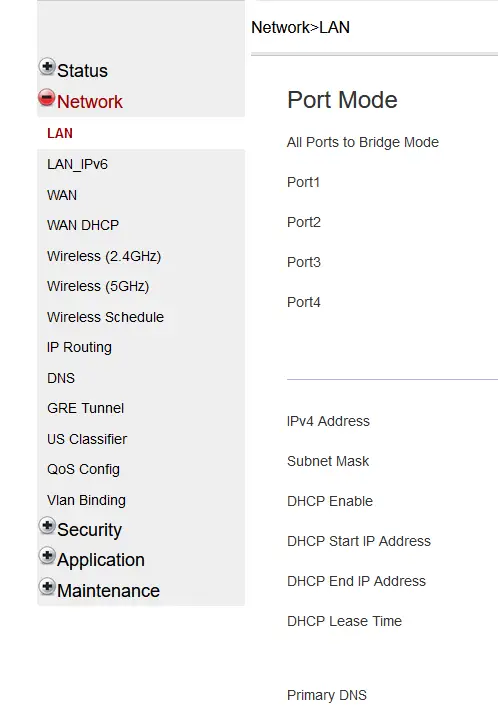Screen dimensions: 498x706
Task: Go to LAN_IPv6 settings
Action: [x=77, y=164]
